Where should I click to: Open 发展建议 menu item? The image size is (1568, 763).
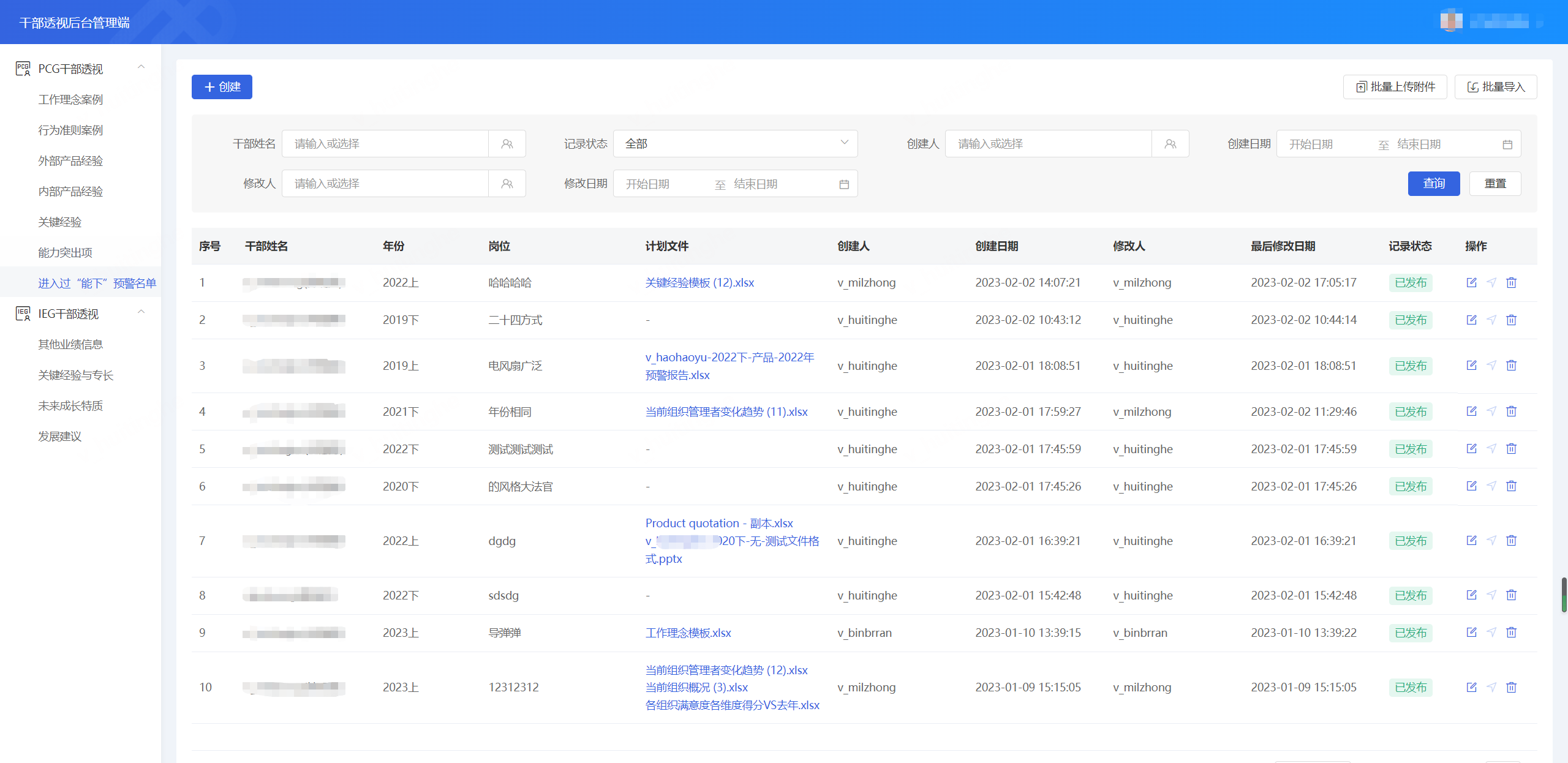pyautogui.click(x=60, y=436)
